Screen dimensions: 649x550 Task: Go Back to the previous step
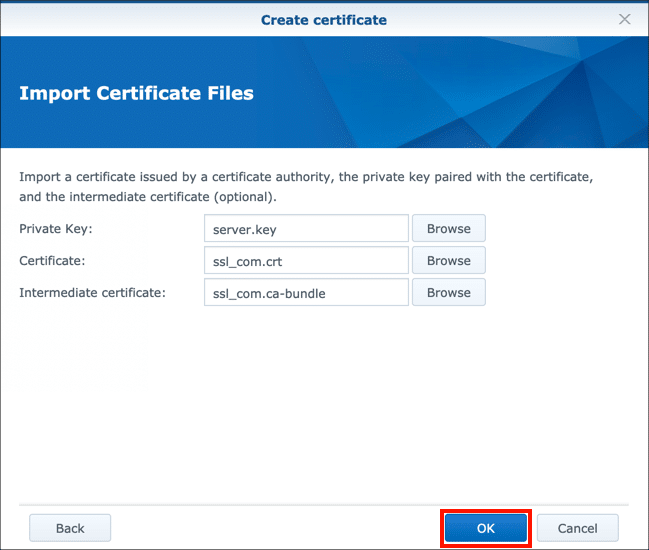(70, 528)
